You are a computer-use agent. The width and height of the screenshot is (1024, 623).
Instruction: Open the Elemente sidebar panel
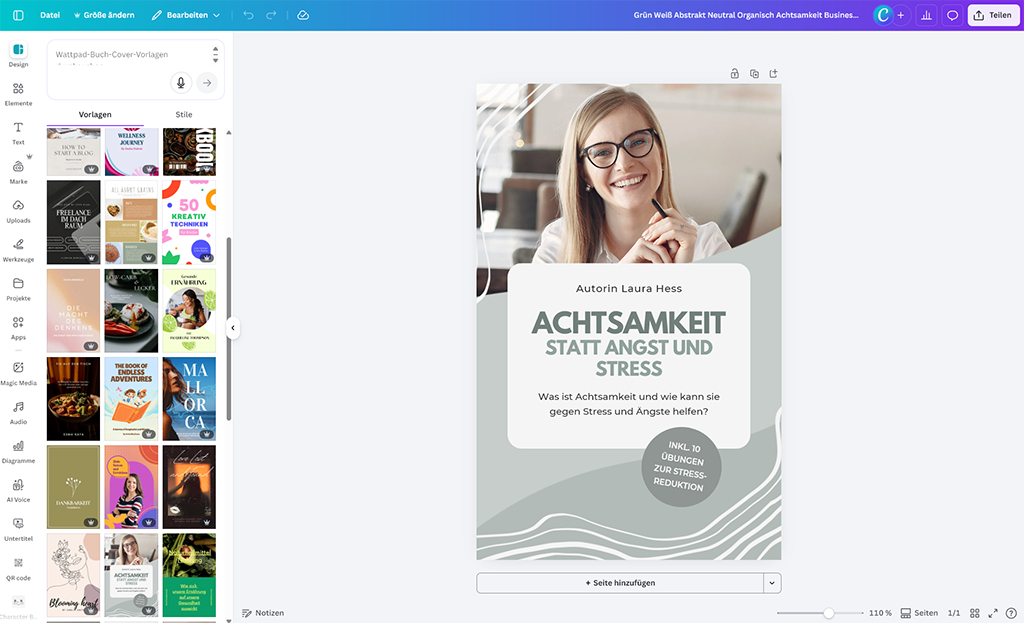18,94
